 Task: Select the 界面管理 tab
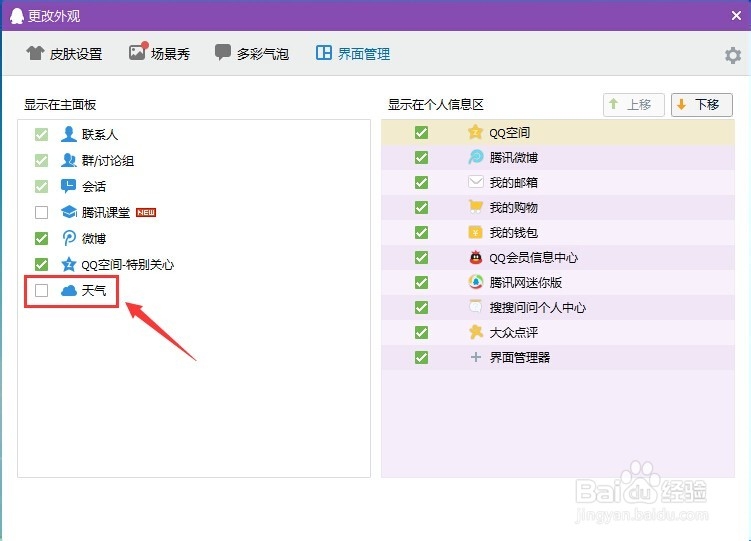pyautogui.click(x=353, y=53)
